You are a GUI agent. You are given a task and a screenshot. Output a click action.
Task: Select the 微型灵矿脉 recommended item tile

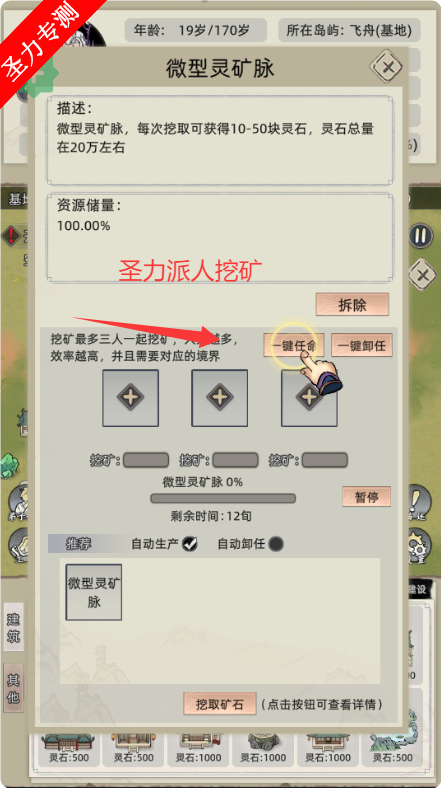[94, 592]
